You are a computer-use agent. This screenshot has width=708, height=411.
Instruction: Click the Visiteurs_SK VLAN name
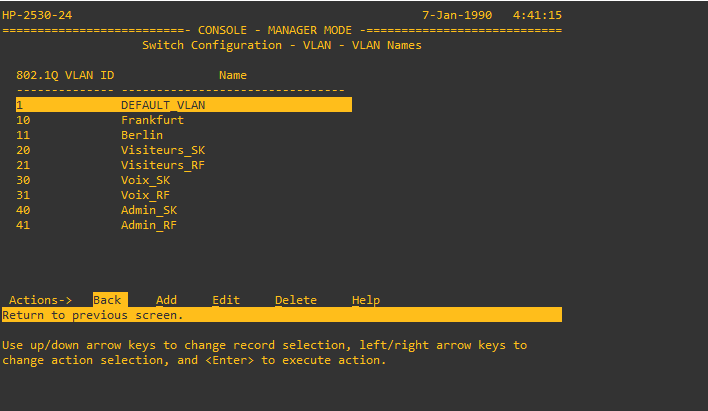pyautogui.click(x=163, y=150)
